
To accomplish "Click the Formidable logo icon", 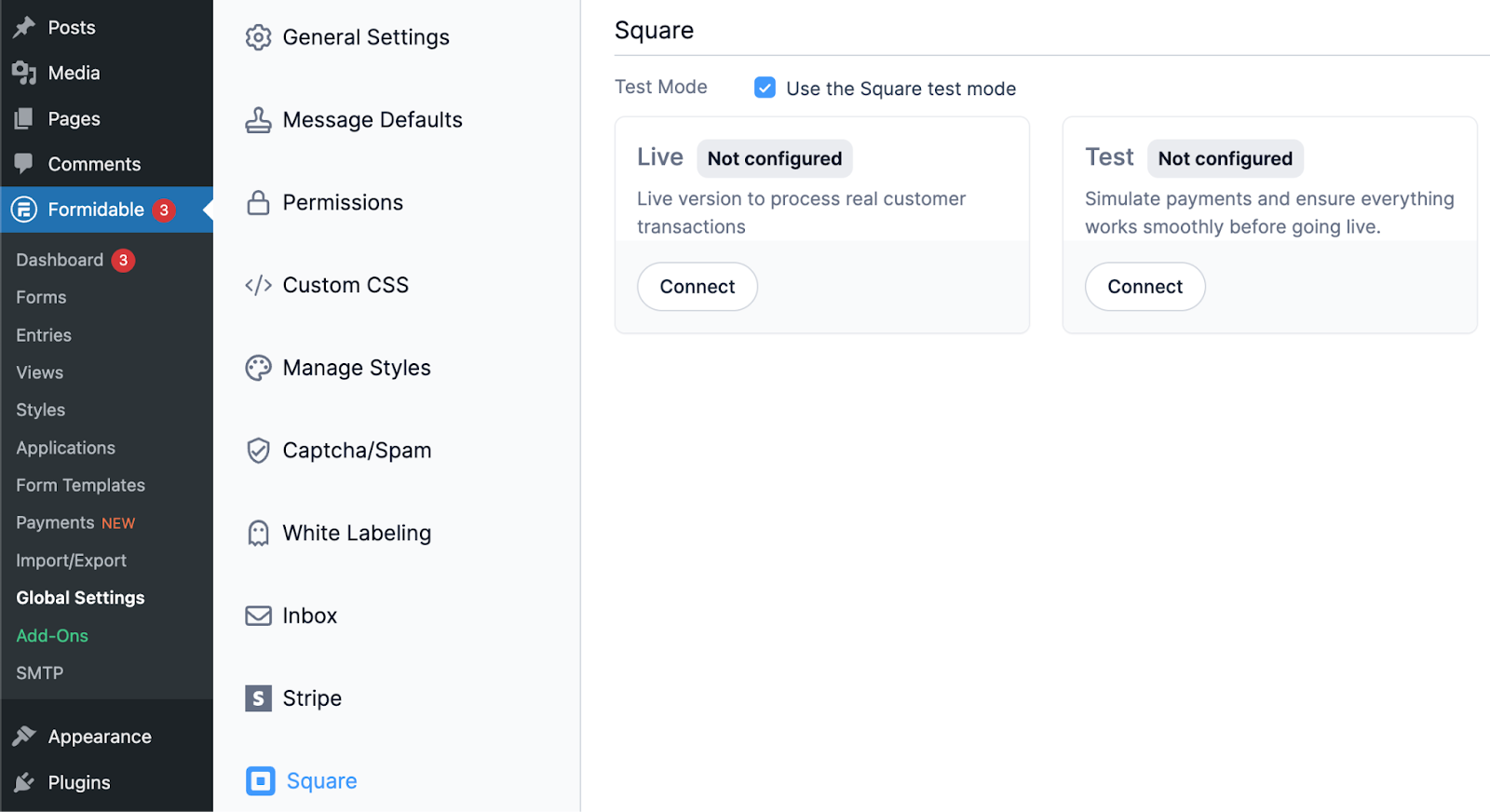I will (x=24, y=210).
